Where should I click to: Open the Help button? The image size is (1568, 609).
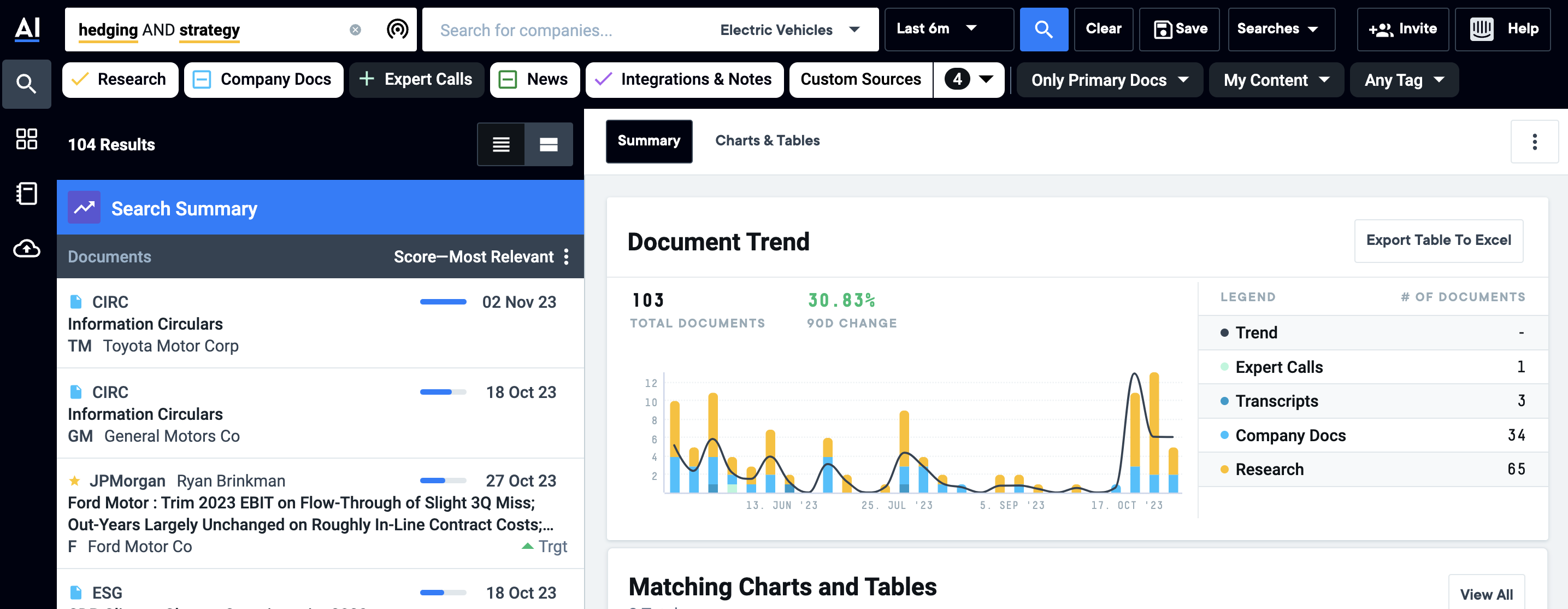point(1502,29)
